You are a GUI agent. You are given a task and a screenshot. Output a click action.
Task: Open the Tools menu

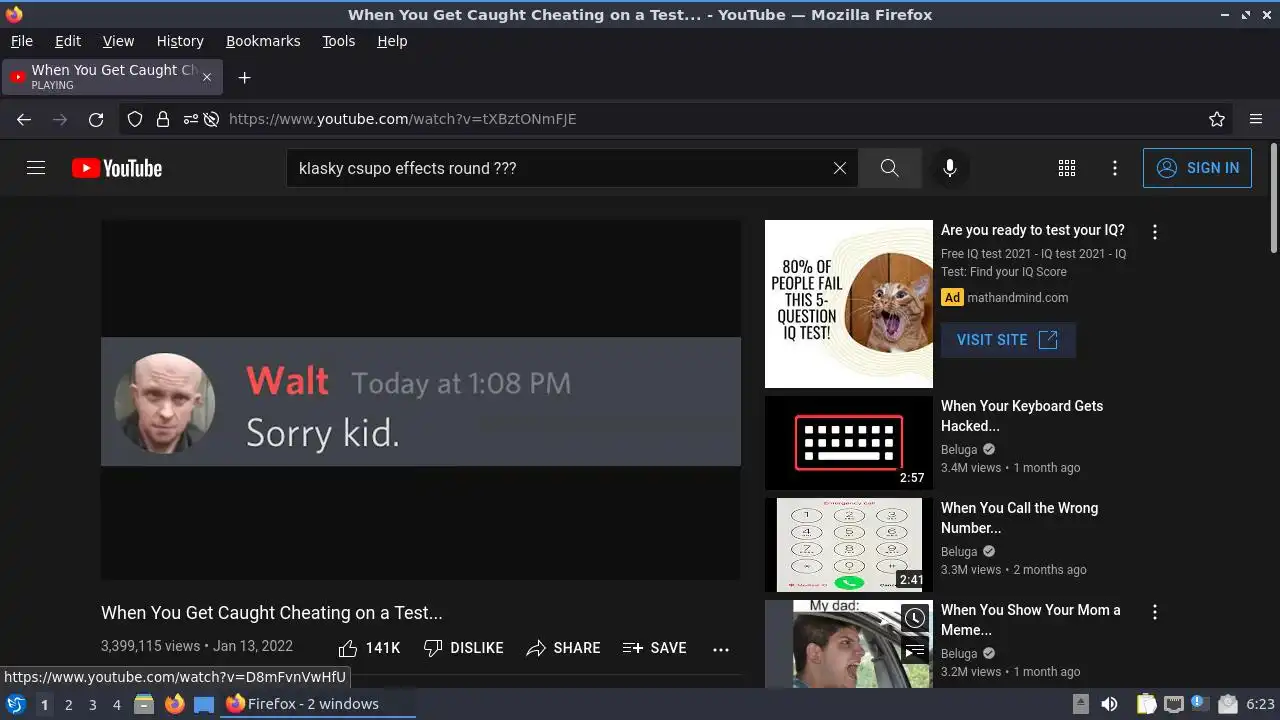[338, 41]
